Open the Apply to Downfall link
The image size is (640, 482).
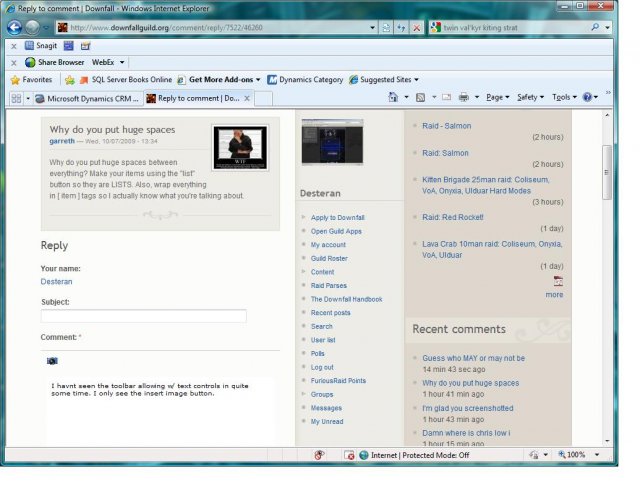point(338,218)
